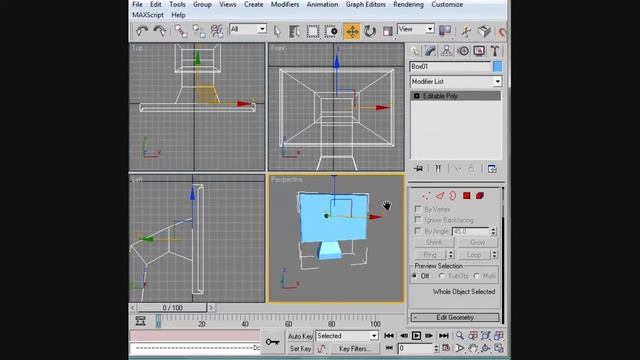Open the Utilities hammer panel tab

click(495, 51)
